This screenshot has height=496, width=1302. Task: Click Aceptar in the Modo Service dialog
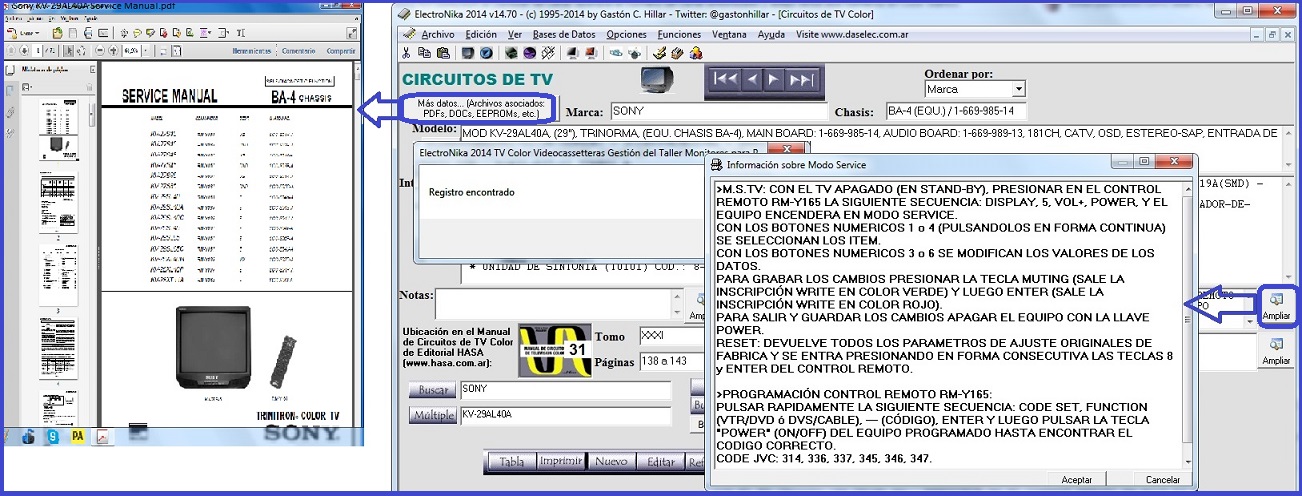(1077, 480)
